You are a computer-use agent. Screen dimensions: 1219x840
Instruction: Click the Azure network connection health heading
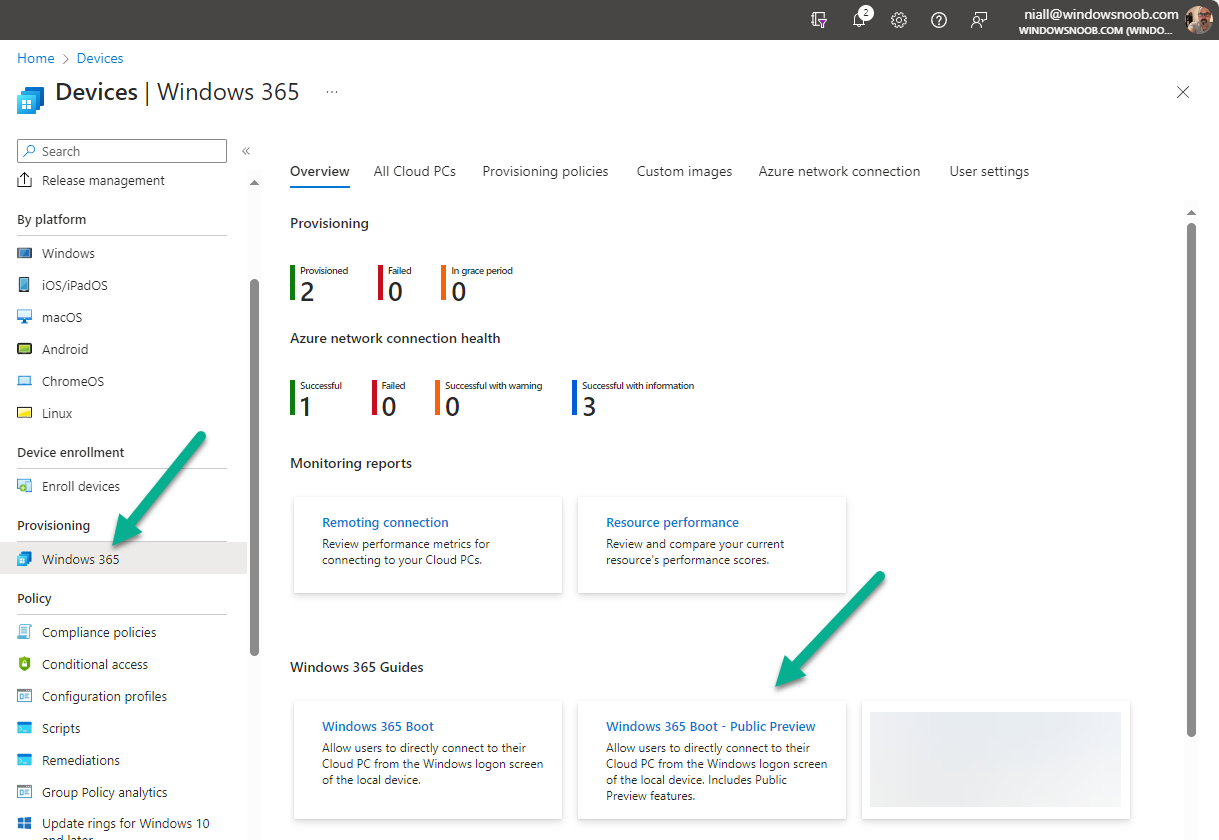tap(395, 338)
